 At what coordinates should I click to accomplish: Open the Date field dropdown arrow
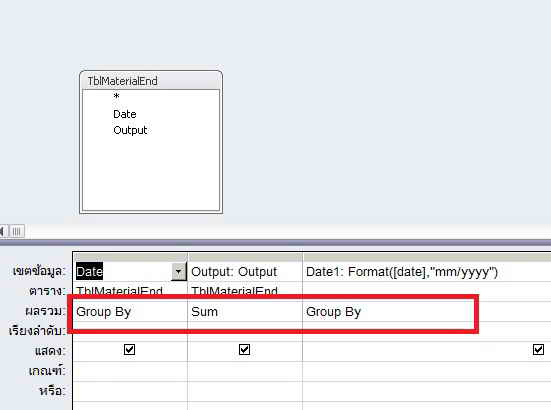tap(179, 271)
